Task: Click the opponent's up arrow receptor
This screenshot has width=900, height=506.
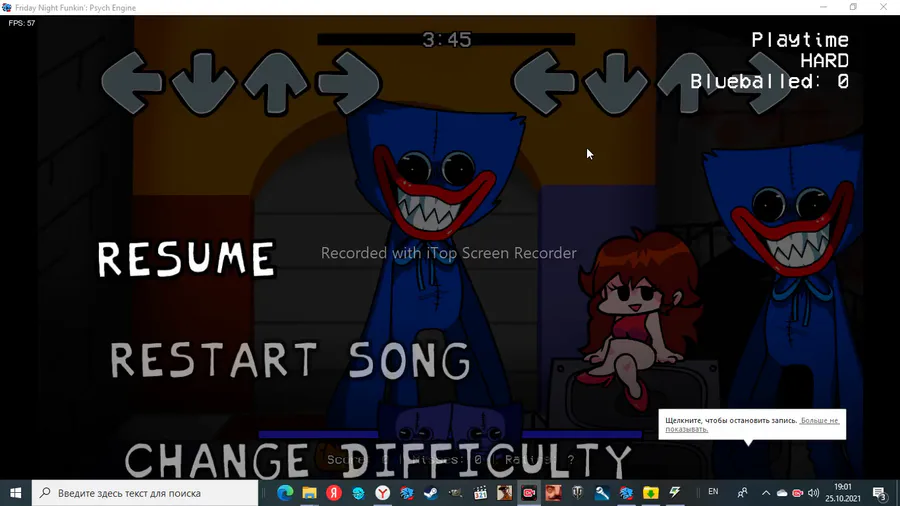Action: [x=276, y=83]
